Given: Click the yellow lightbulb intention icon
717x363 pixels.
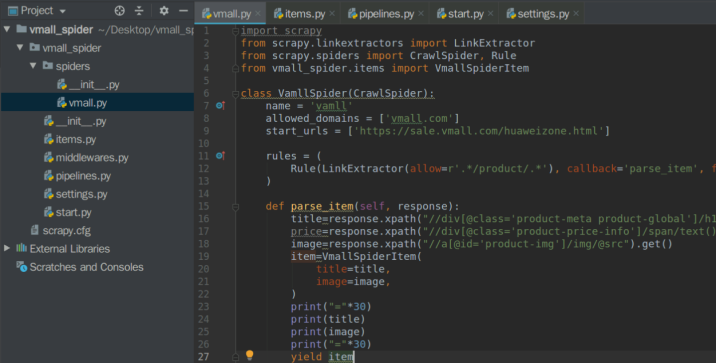Looking at the screenshot, I should tap(249, 355).
